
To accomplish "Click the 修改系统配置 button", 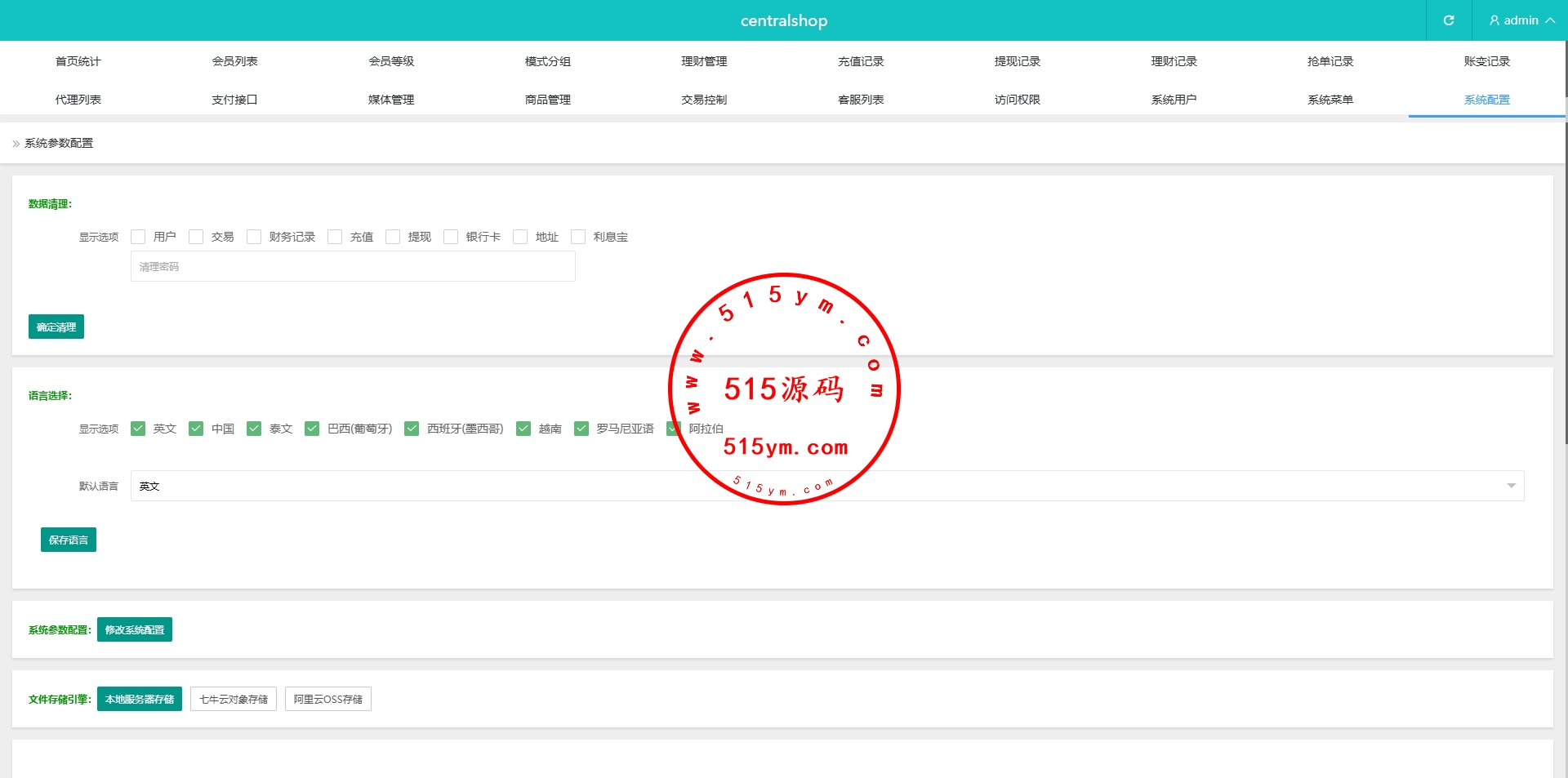I will 135,629.
